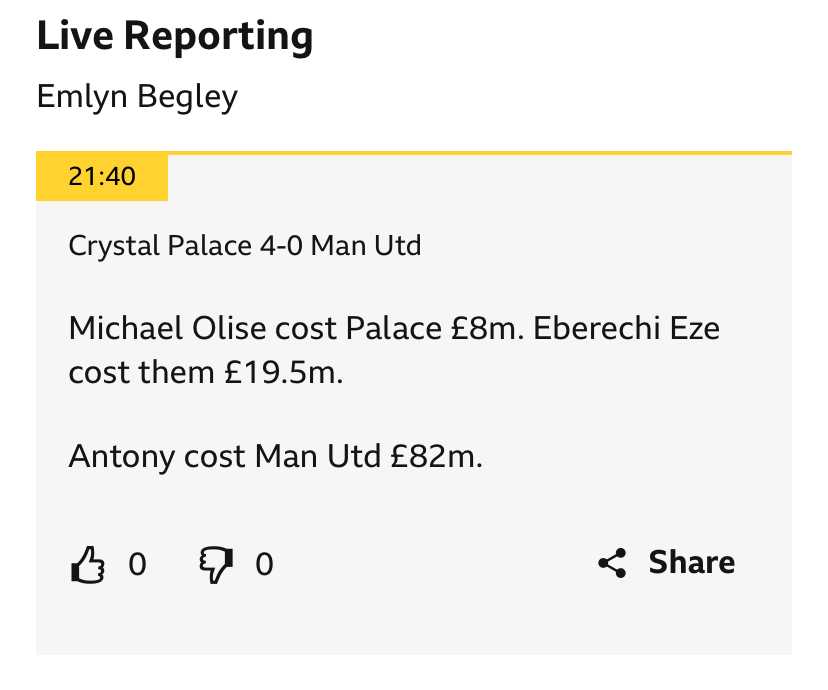
Task: Click the Man Utd team name in scoreline
Action: point(366,246)
